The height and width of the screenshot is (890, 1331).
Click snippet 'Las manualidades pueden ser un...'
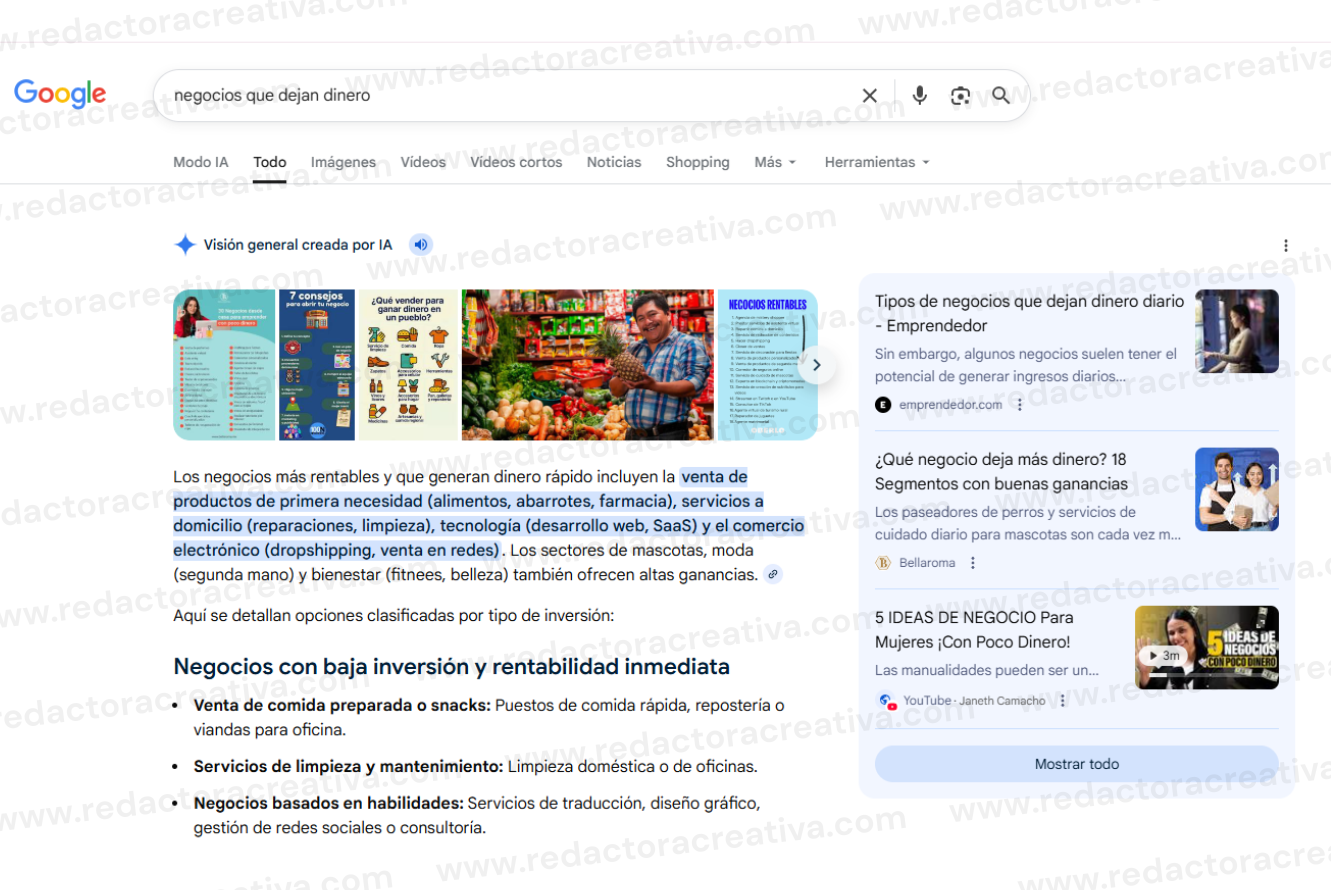click(x=987, y=670)
